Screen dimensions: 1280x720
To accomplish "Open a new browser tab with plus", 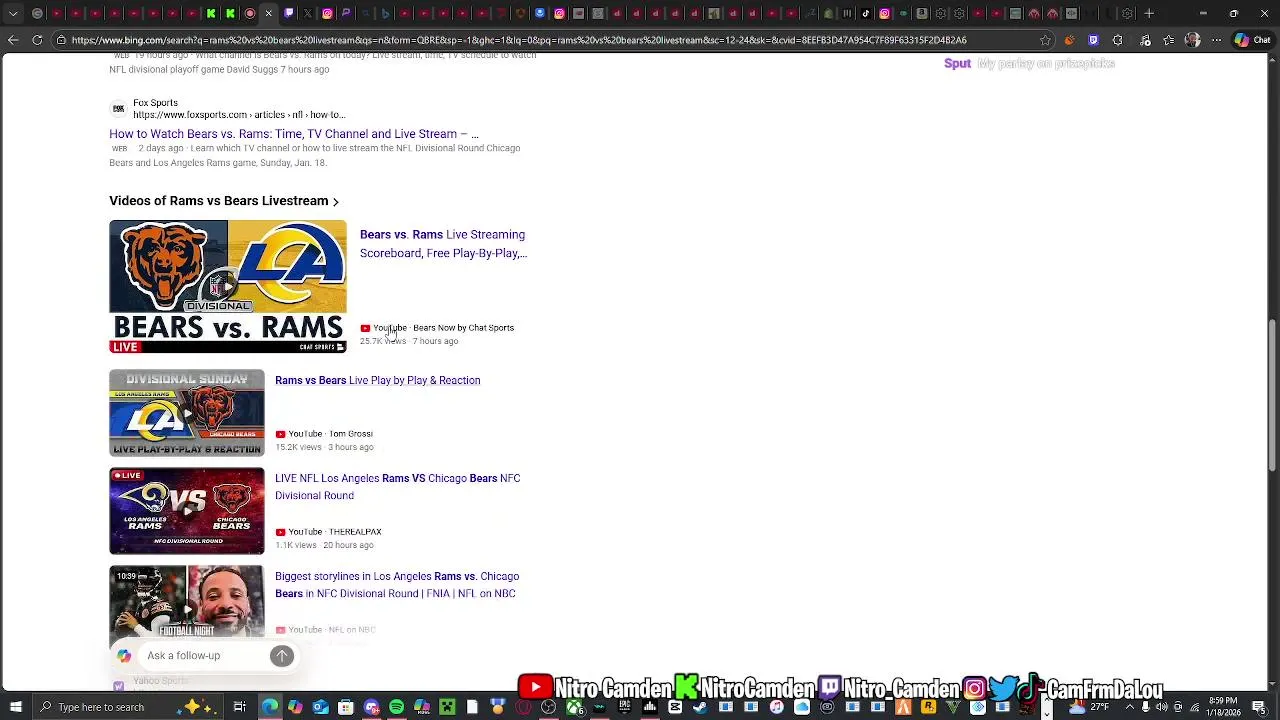I will click(1149, 13).
